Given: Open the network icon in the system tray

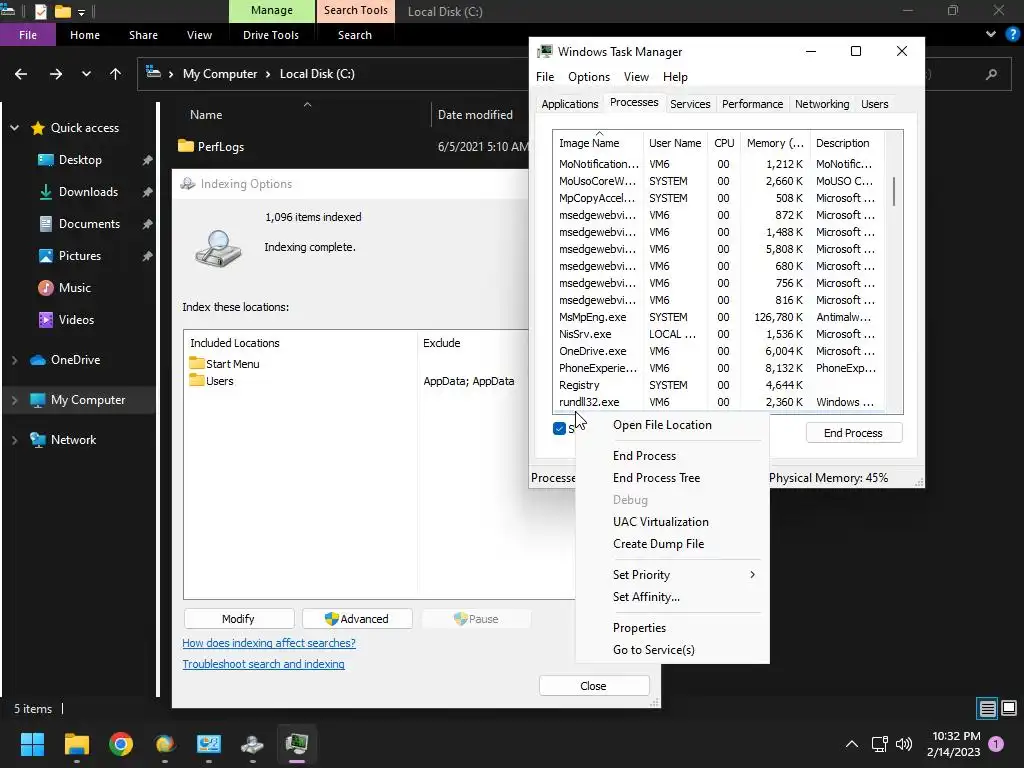Looking at the screenshot, I should (879, 744).
